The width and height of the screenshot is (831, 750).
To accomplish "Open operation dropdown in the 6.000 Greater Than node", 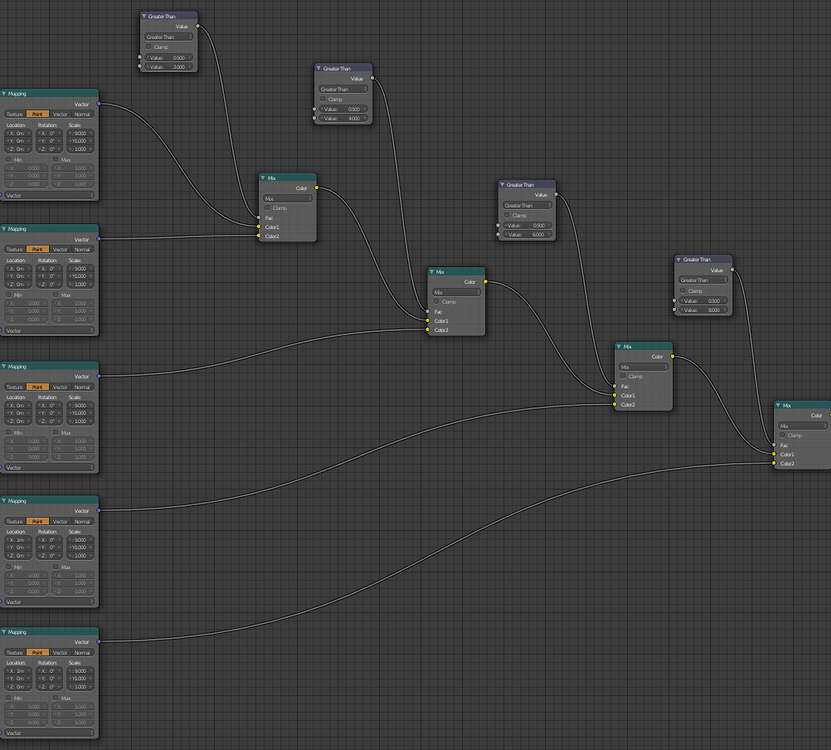I will pos(527,205).
